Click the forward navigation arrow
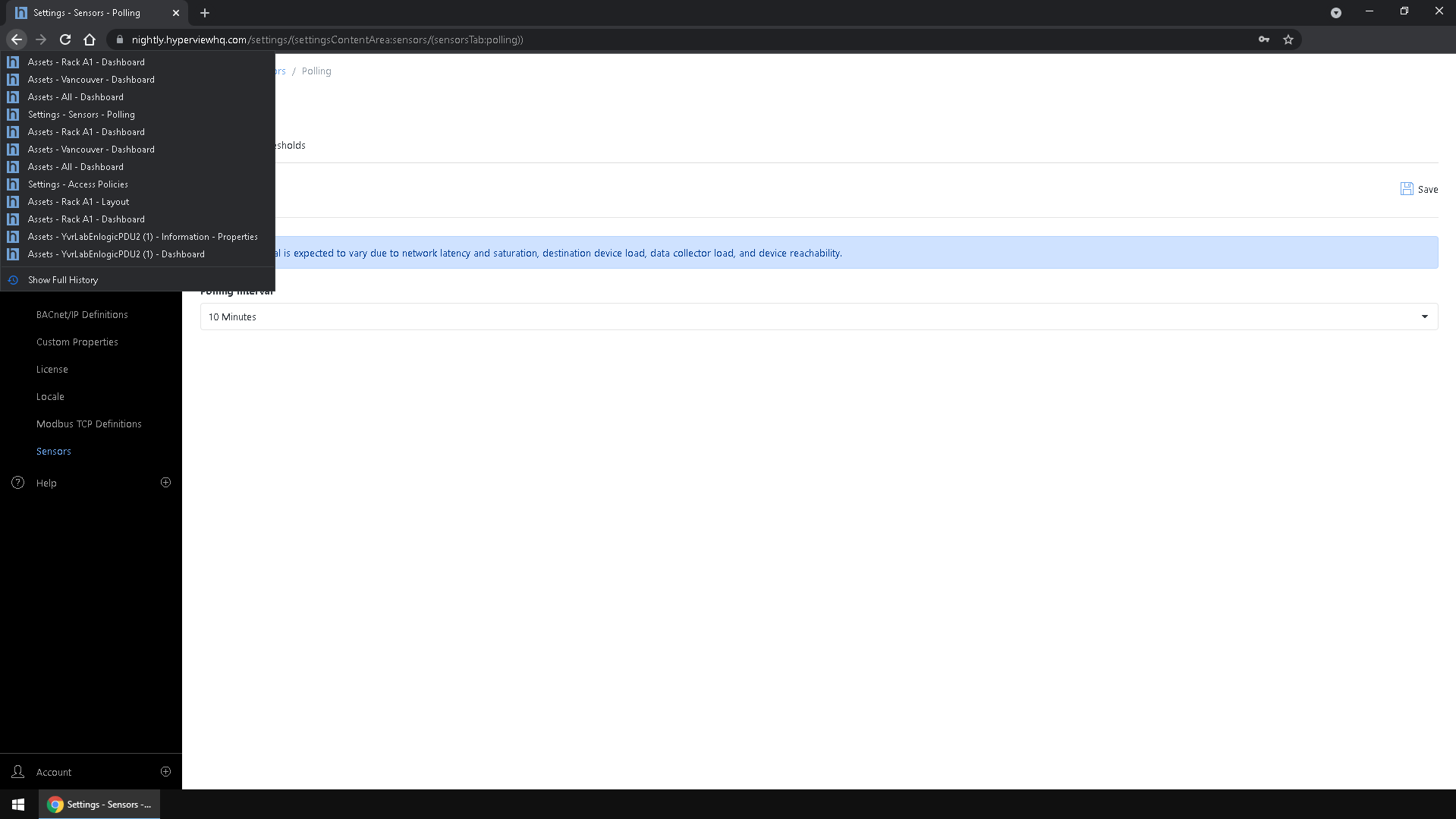The image size is (1456, 819). pyautogui.click(x=40, y=39)
